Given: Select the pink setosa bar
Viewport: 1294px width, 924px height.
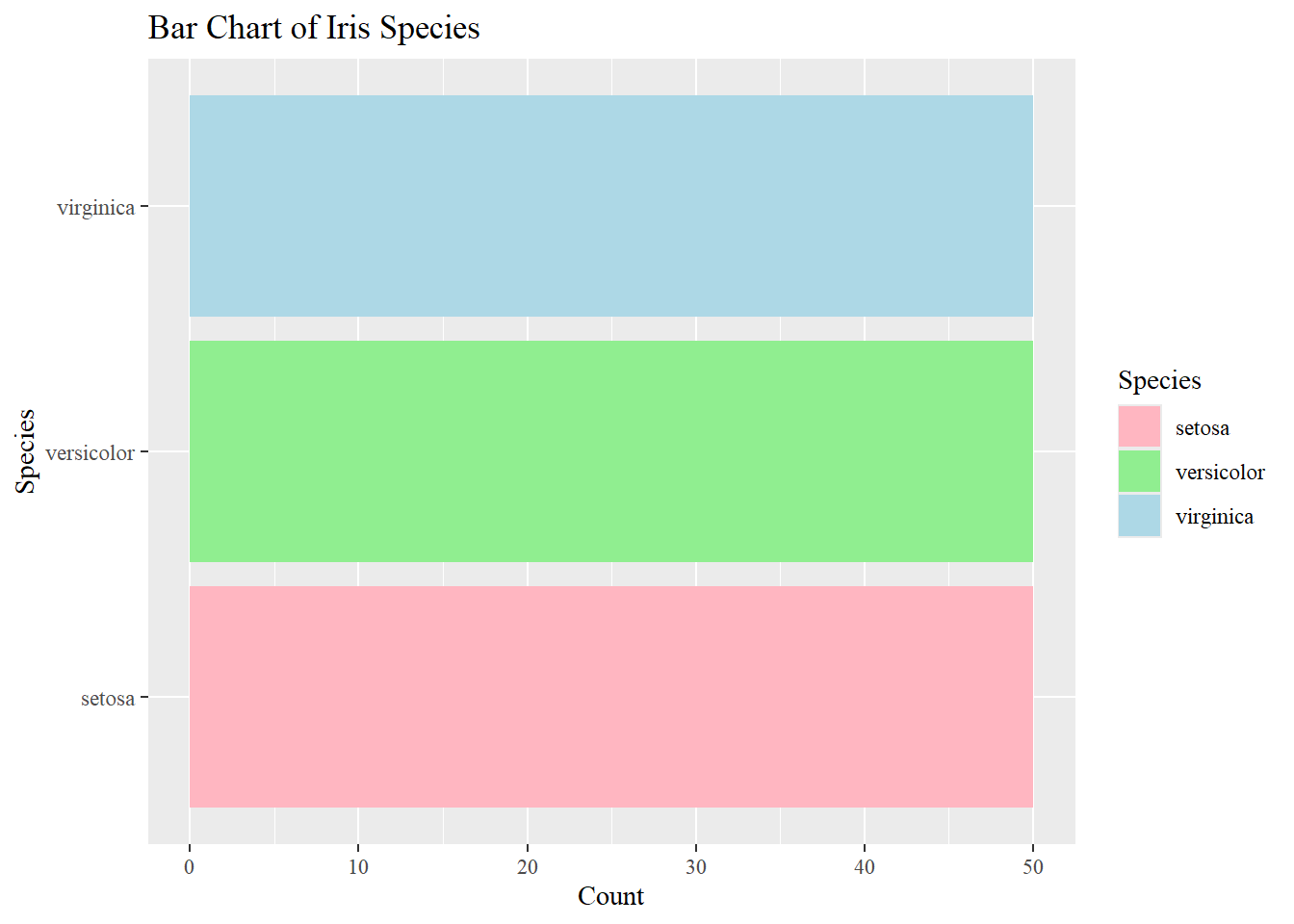Looking at the screenshot, I should click(610, 697).
